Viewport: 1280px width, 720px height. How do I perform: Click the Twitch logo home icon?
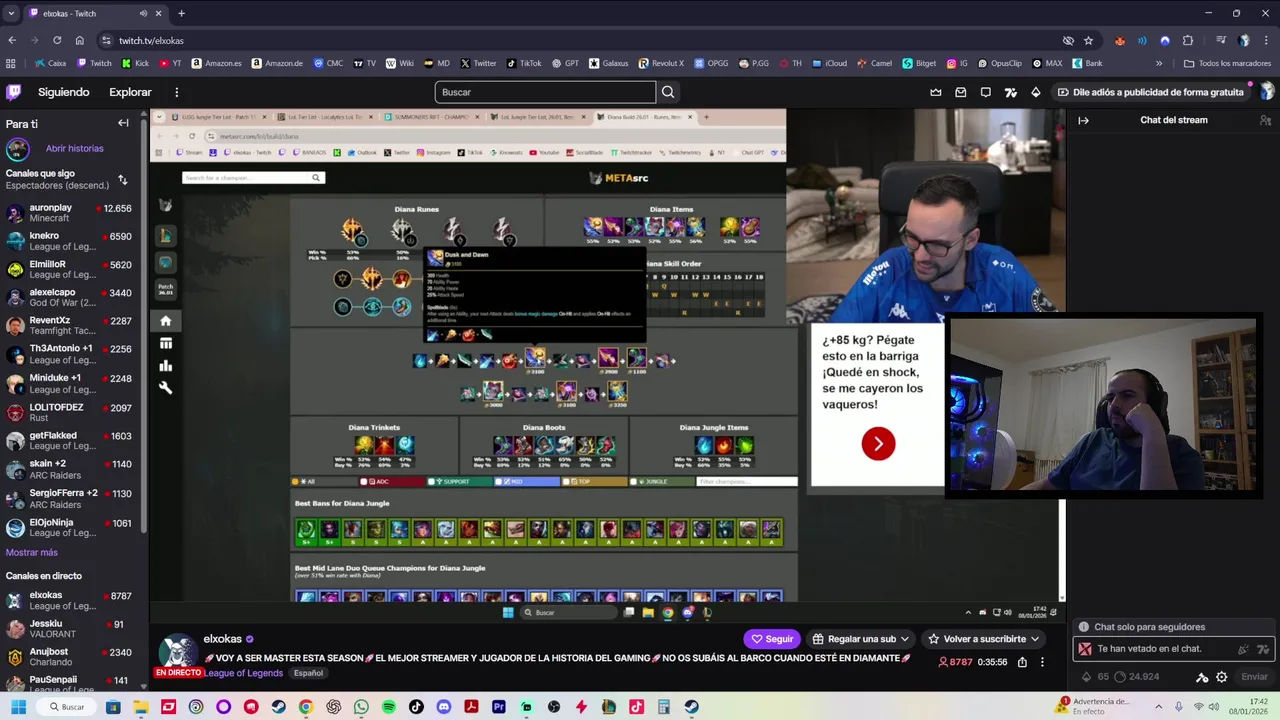14,92
